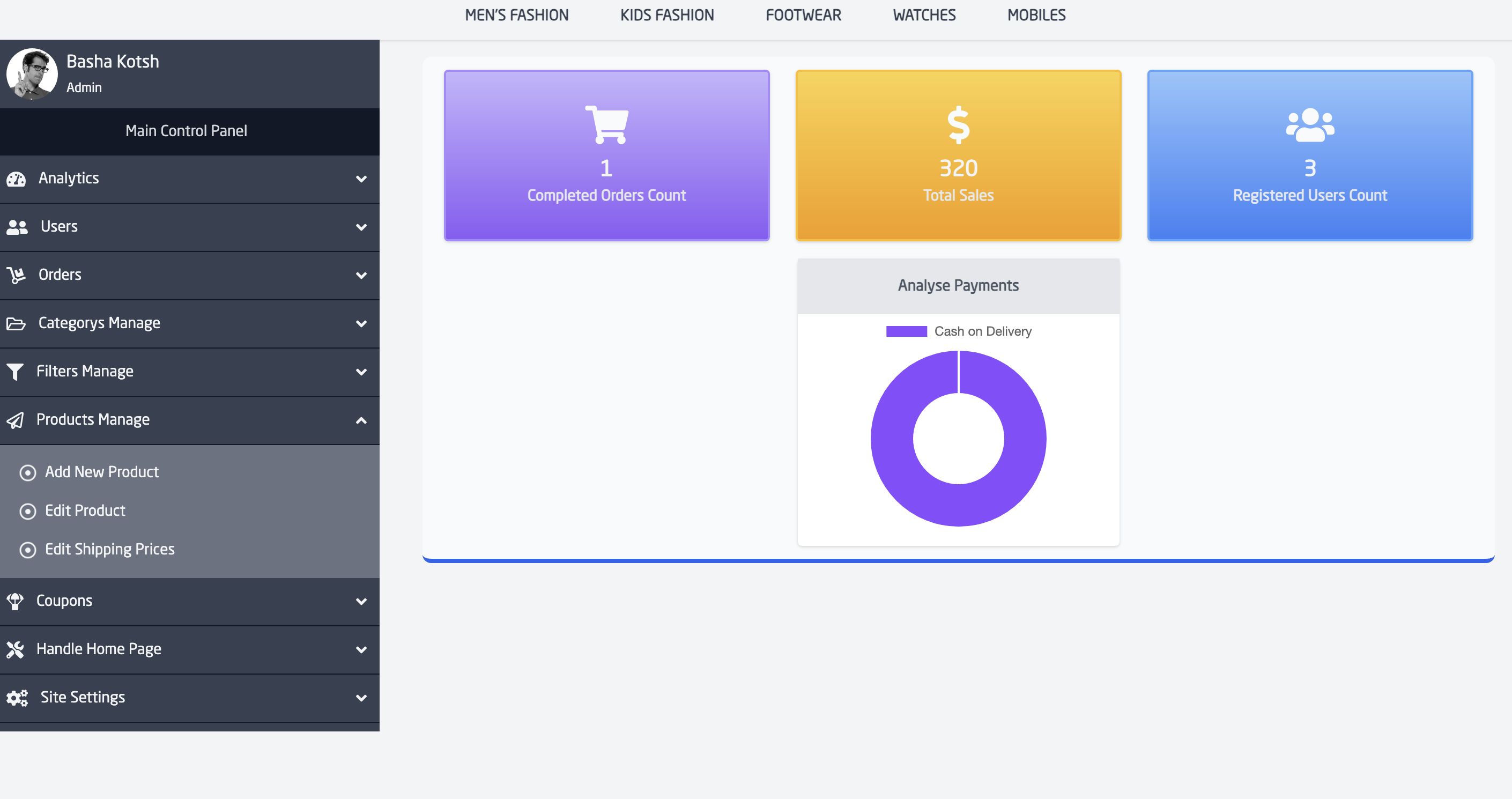Click the Categorys Manage folder icon
The height and width of the screenshot is (799, 1512).
(x=16, y=323)
